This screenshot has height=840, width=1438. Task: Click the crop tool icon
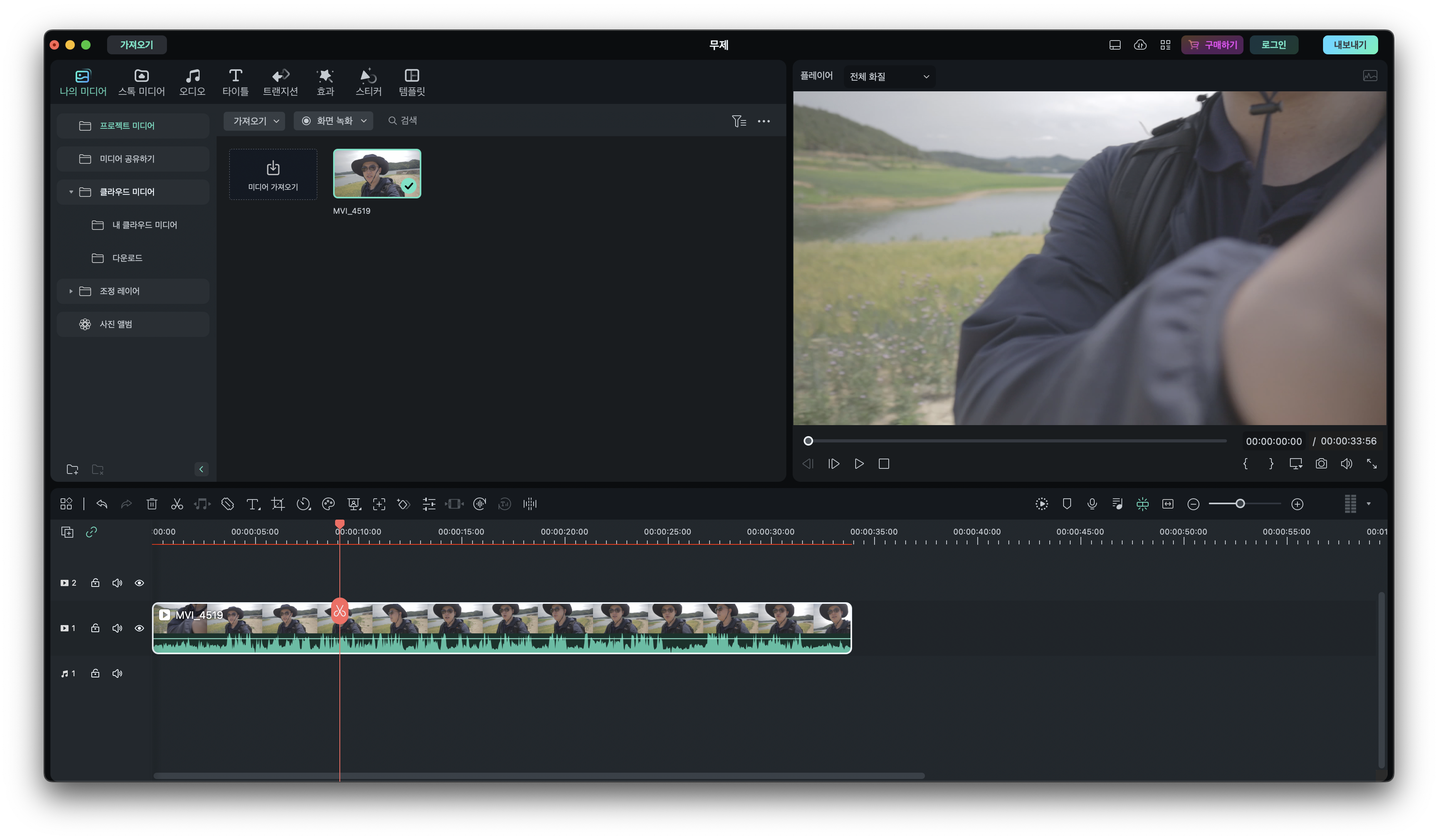click(278, 504)
